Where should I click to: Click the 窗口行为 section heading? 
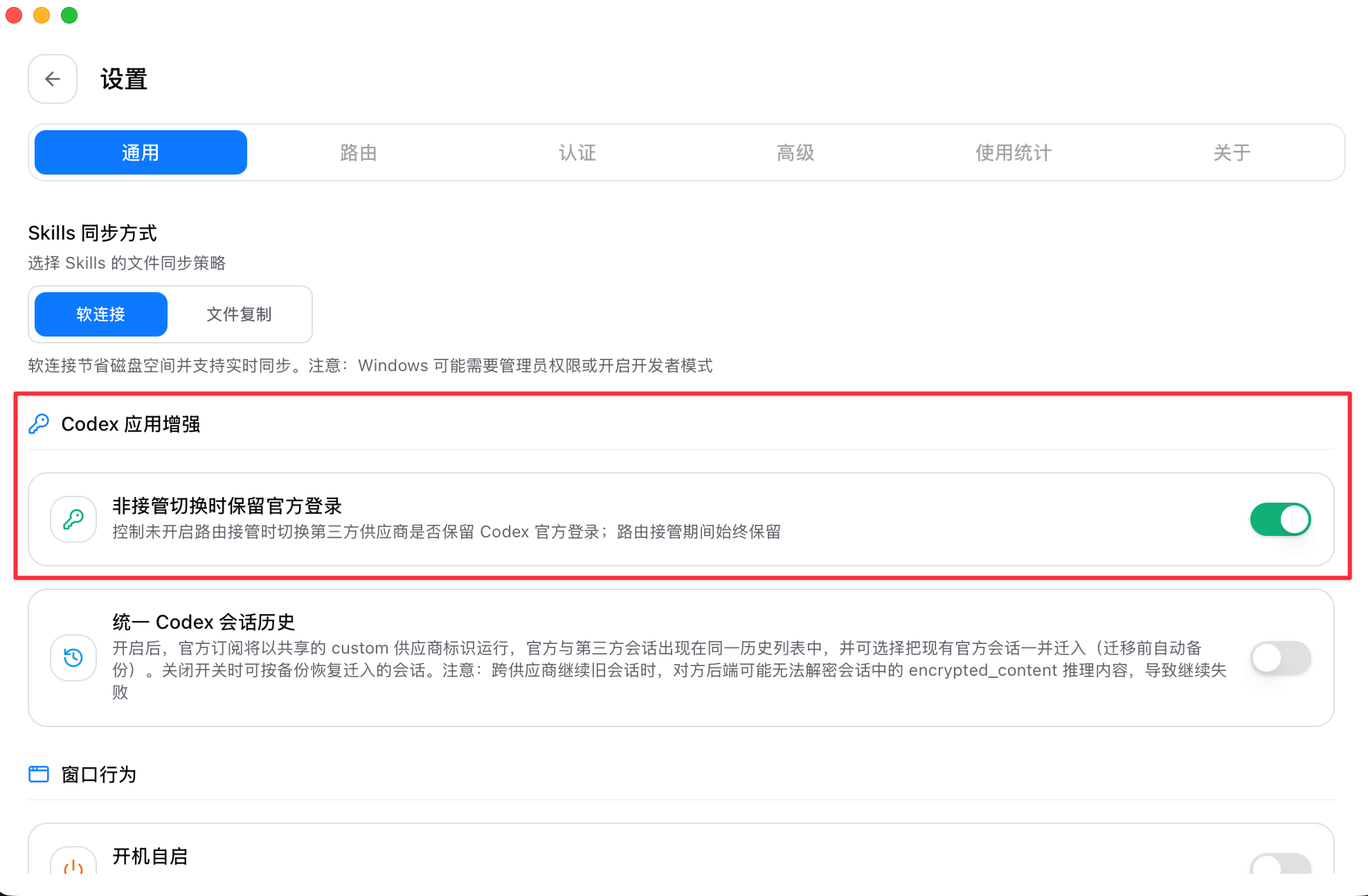point(99,774)
